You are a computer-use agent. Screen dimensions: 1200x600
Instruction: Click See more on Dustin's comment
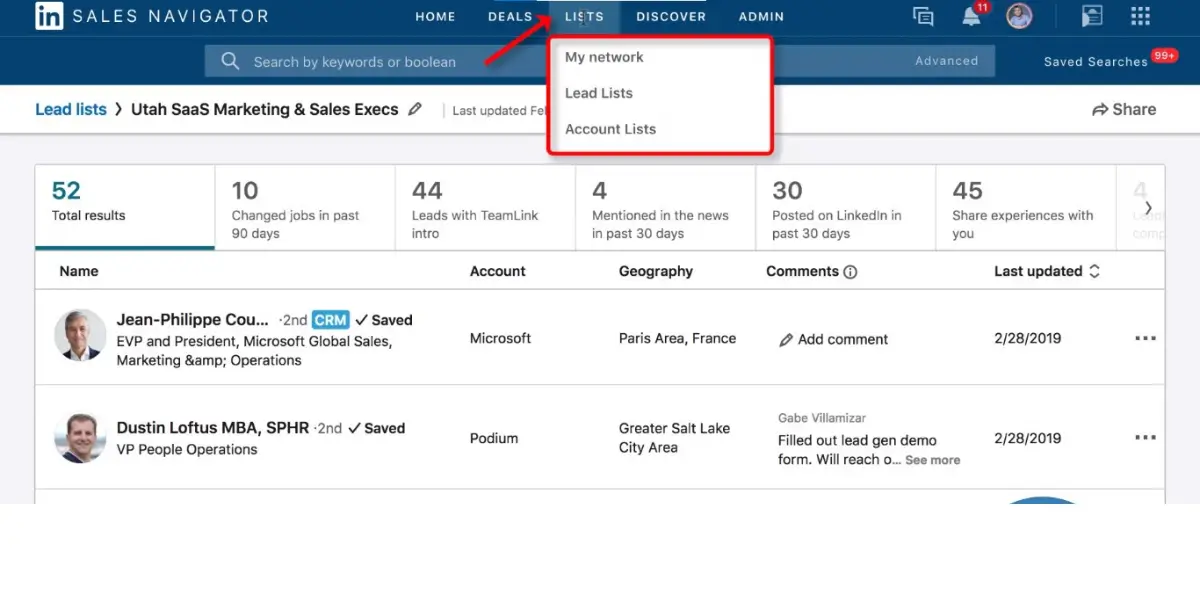pos(933,460)
